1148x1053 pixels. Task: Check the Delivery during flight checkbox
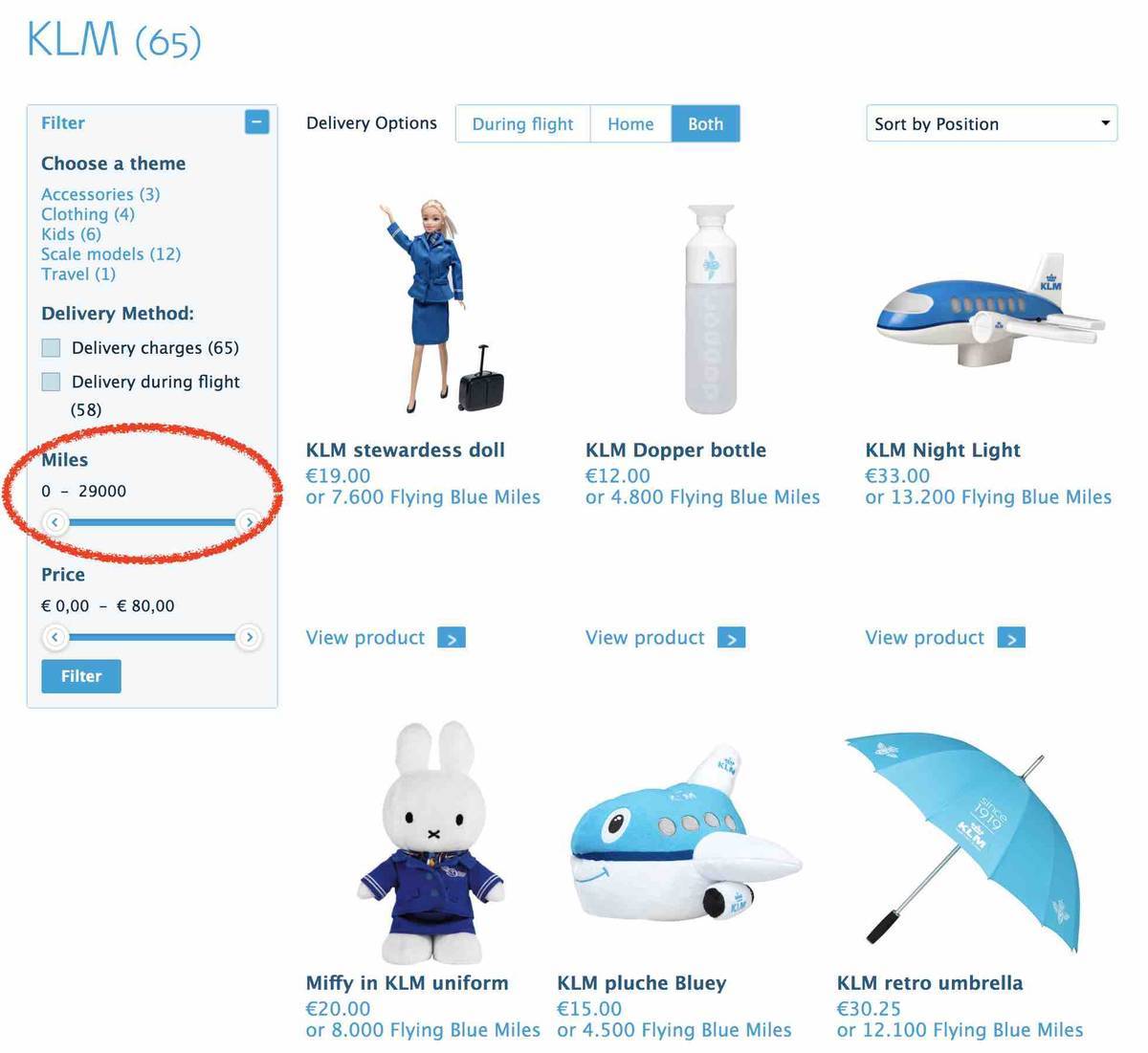52,382
